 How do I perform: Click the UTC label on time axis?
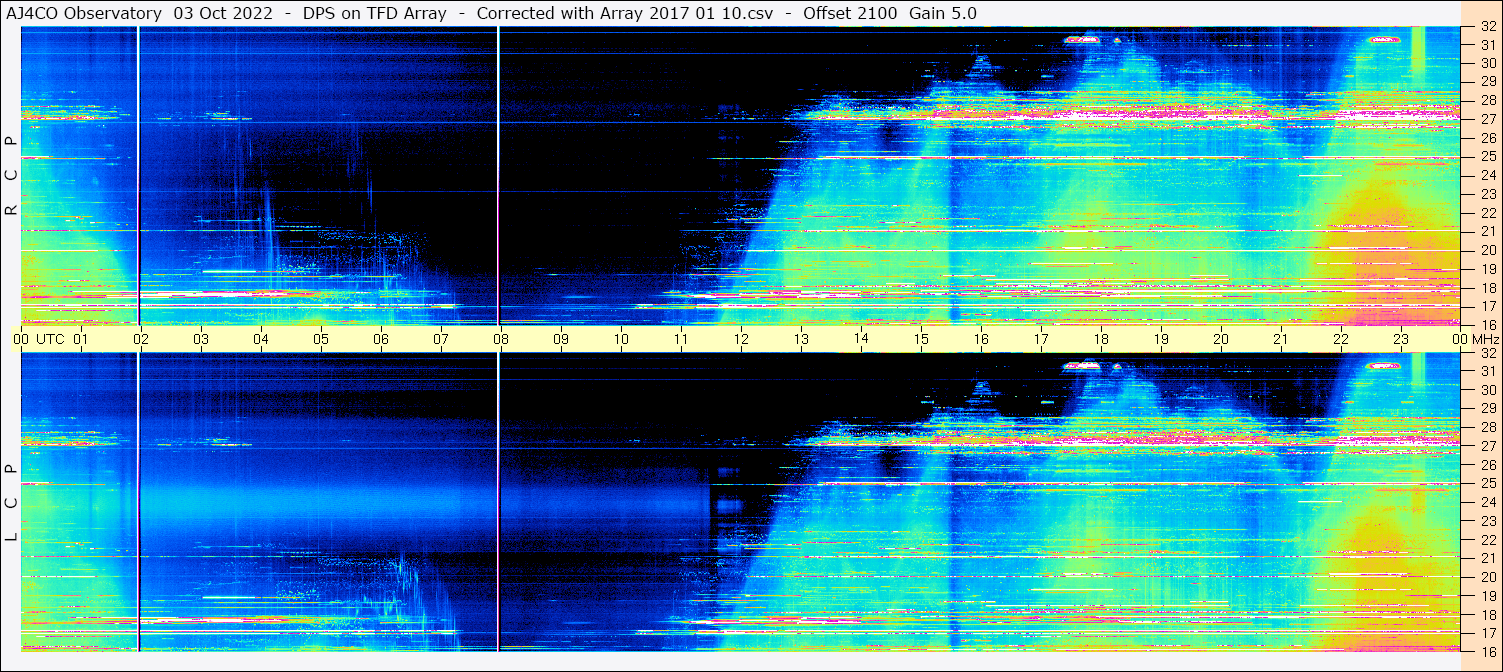(50, 339)
